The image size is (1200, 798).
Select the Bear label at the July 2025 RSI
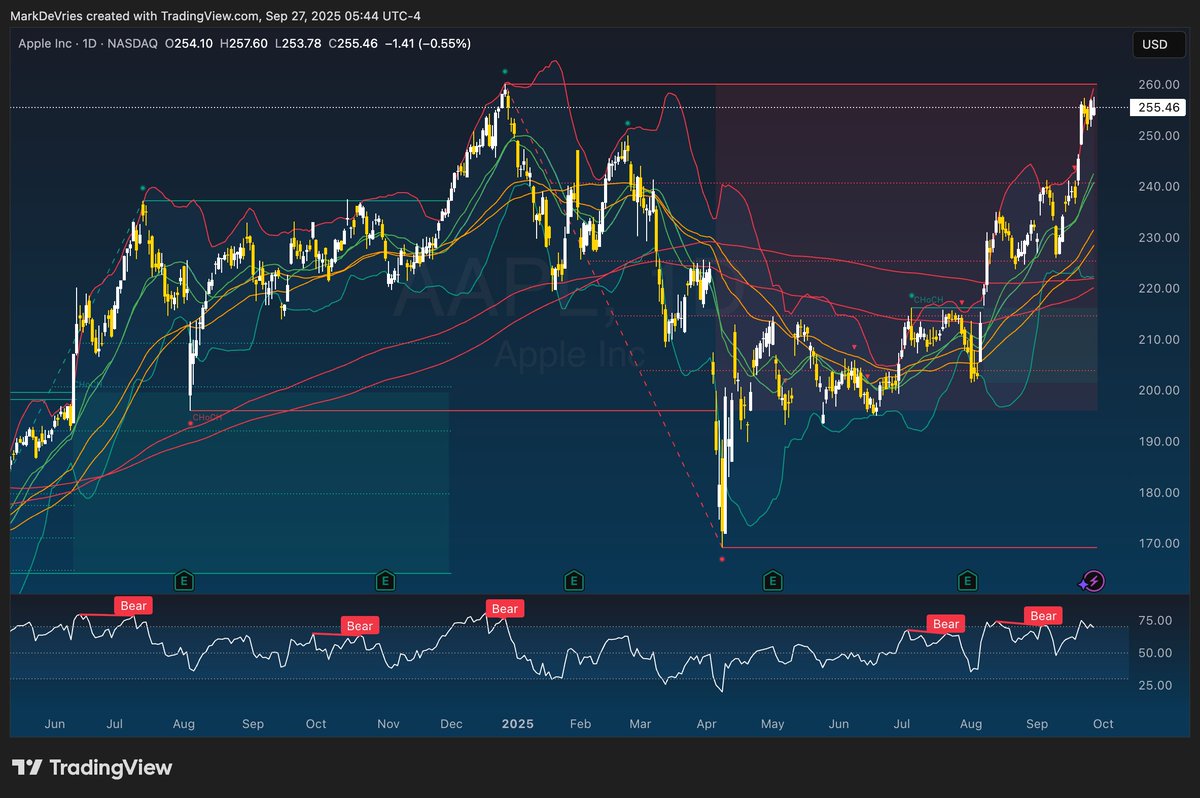point(946,623)
